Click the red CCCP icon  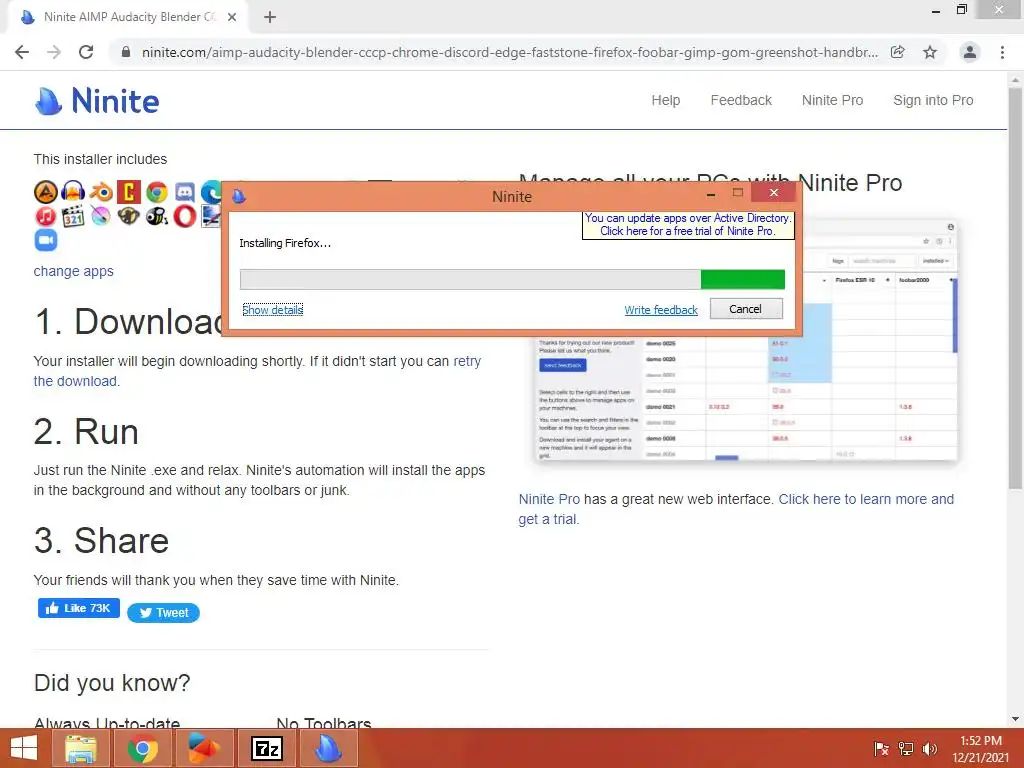129,192
